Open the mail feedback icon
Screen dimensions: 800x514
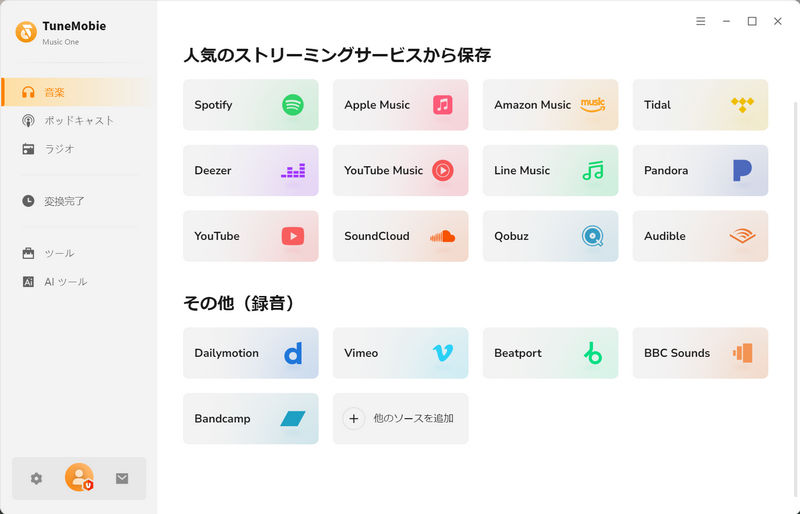(x=122, y=478)
